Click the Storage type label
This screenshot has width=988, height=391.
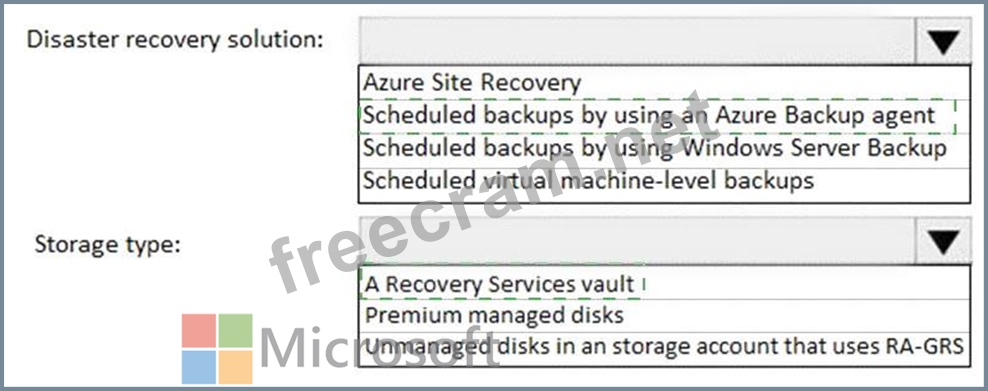click(108, 244)
